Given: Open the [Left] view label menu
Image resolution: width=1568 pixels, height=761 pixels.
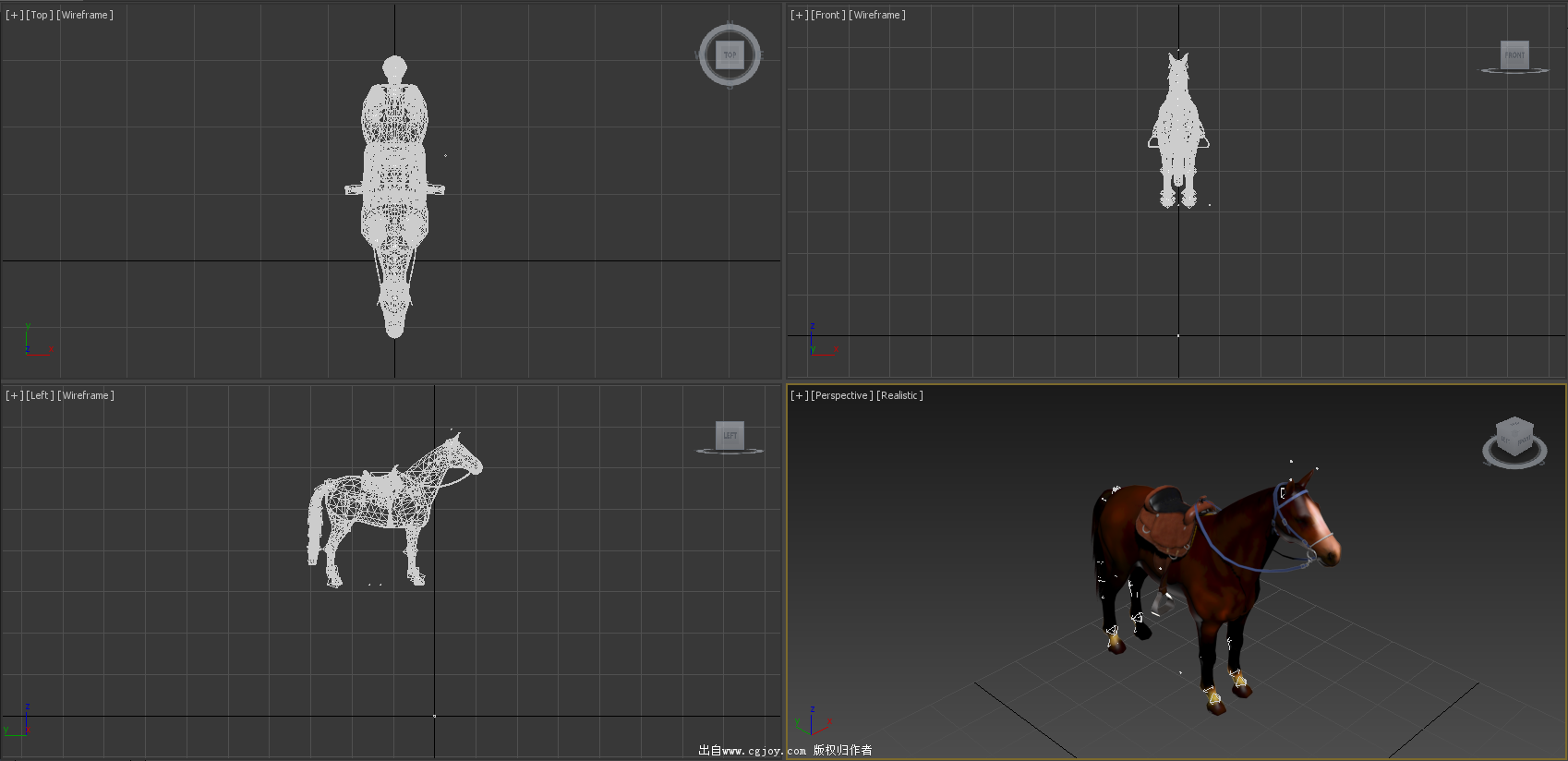Looking at the screenshot, I should tap(41, 395).
